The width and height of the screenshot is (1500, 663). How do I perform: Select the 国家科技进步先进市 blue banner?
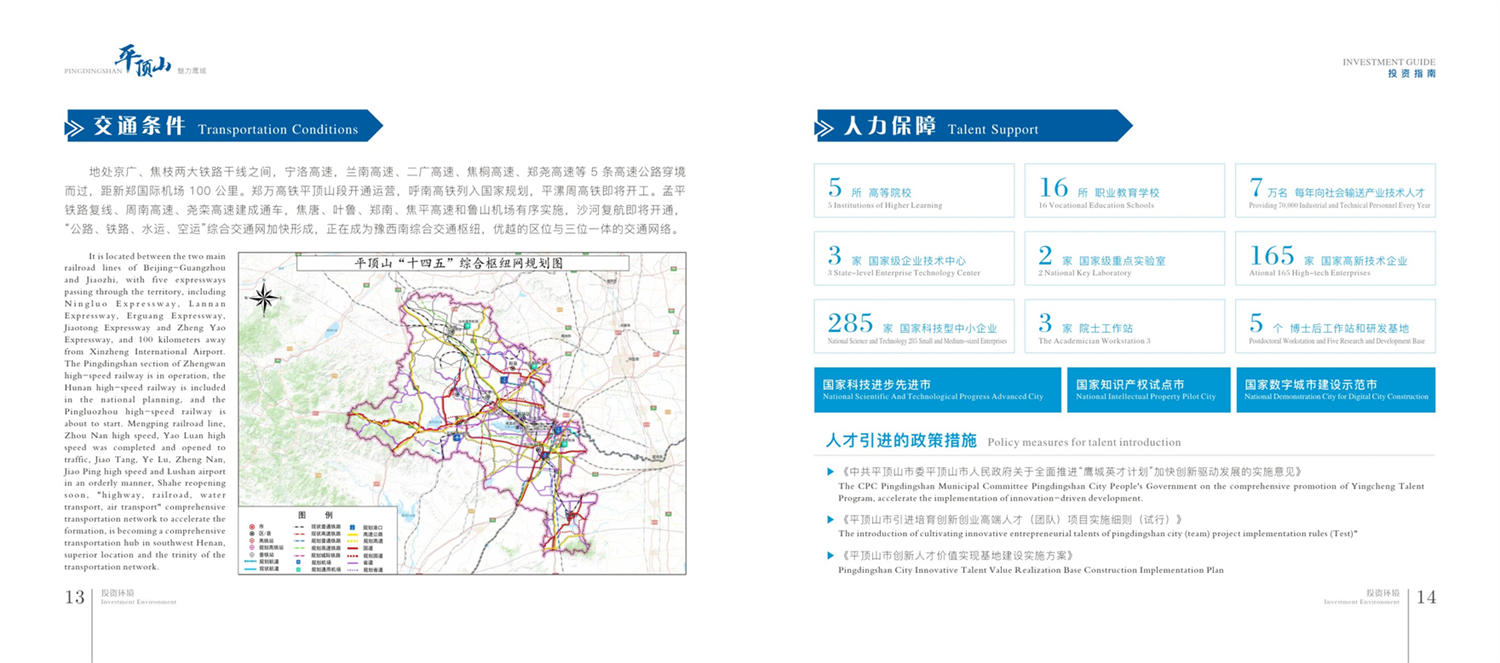[x=934, y=390]
